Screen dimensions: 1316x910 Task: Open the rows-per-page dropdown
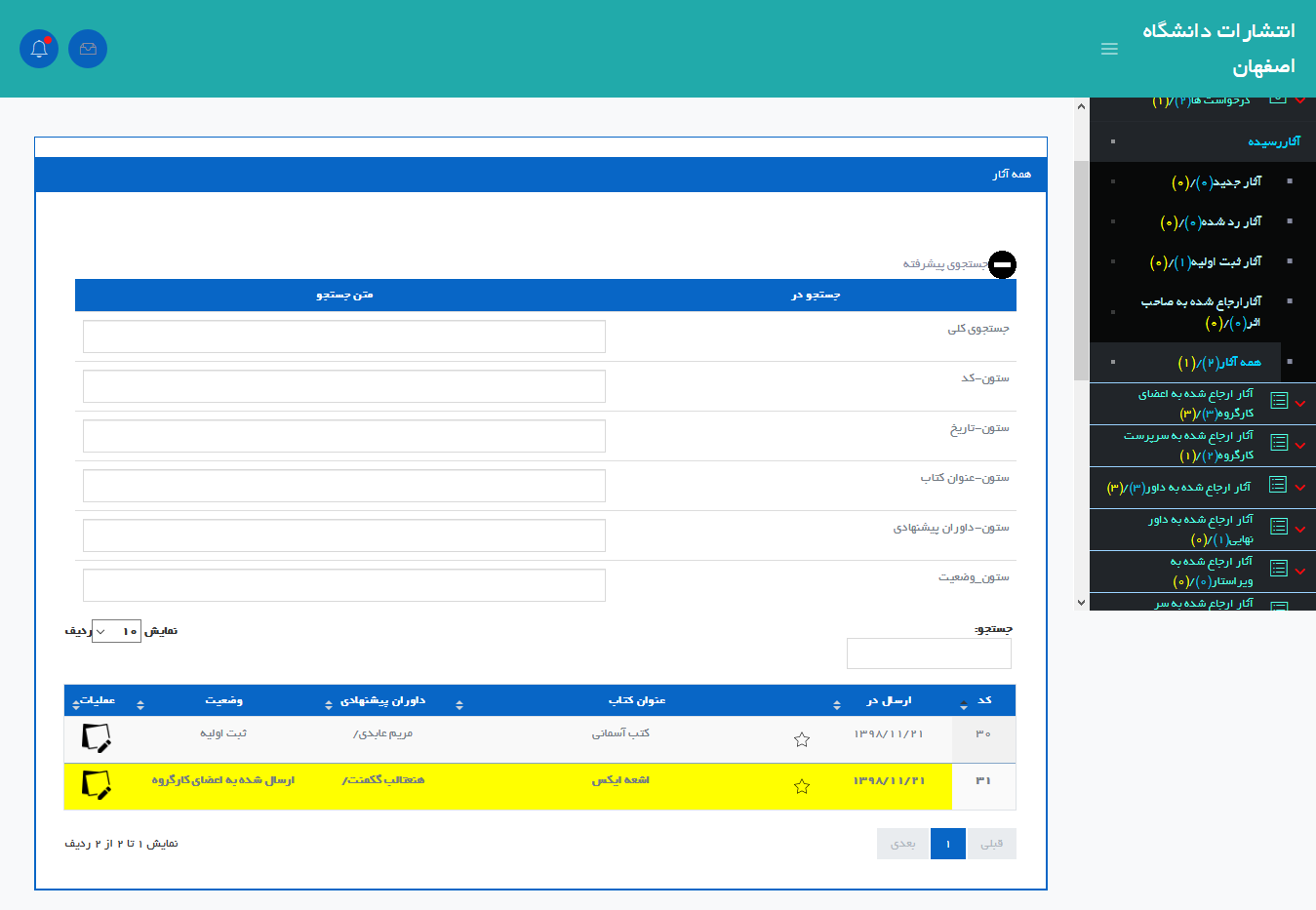click(116, 631)
